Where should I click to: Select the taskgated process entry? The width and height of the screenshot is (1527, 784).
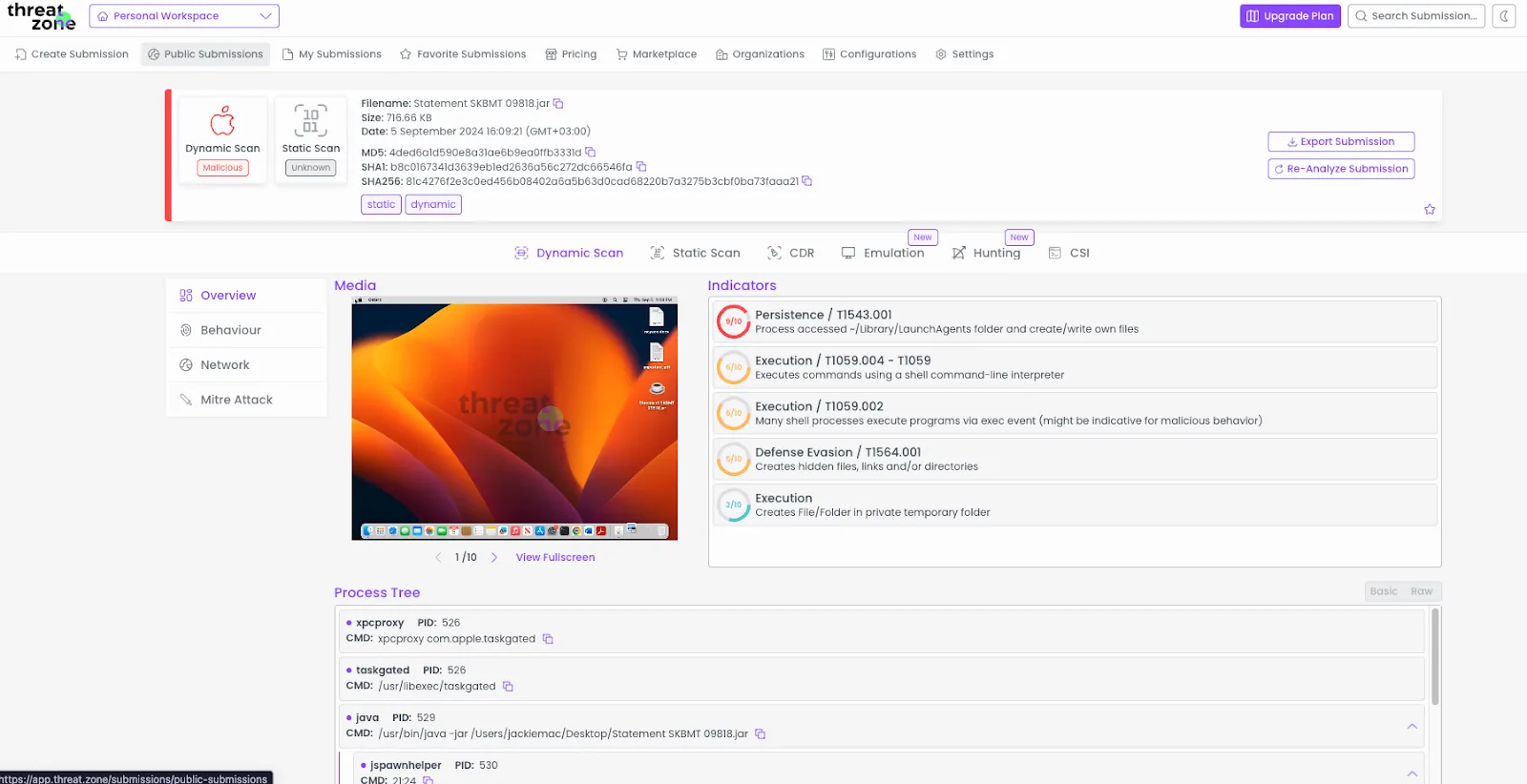[x=882, y=678]
